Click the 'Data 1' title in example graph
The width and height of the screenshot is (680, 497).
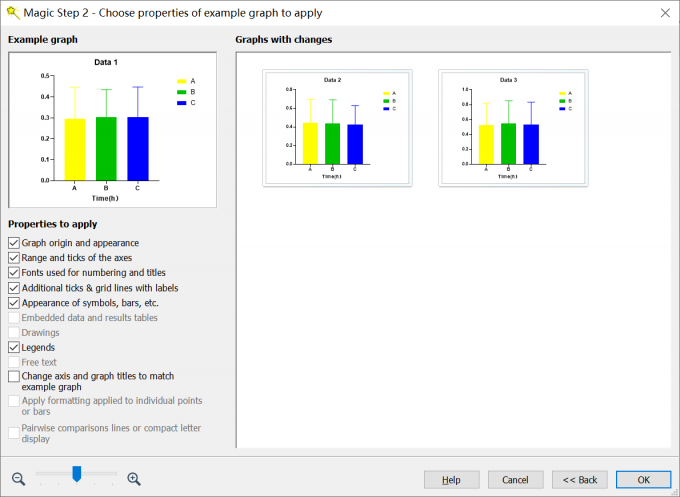click(x=106, y=62)
